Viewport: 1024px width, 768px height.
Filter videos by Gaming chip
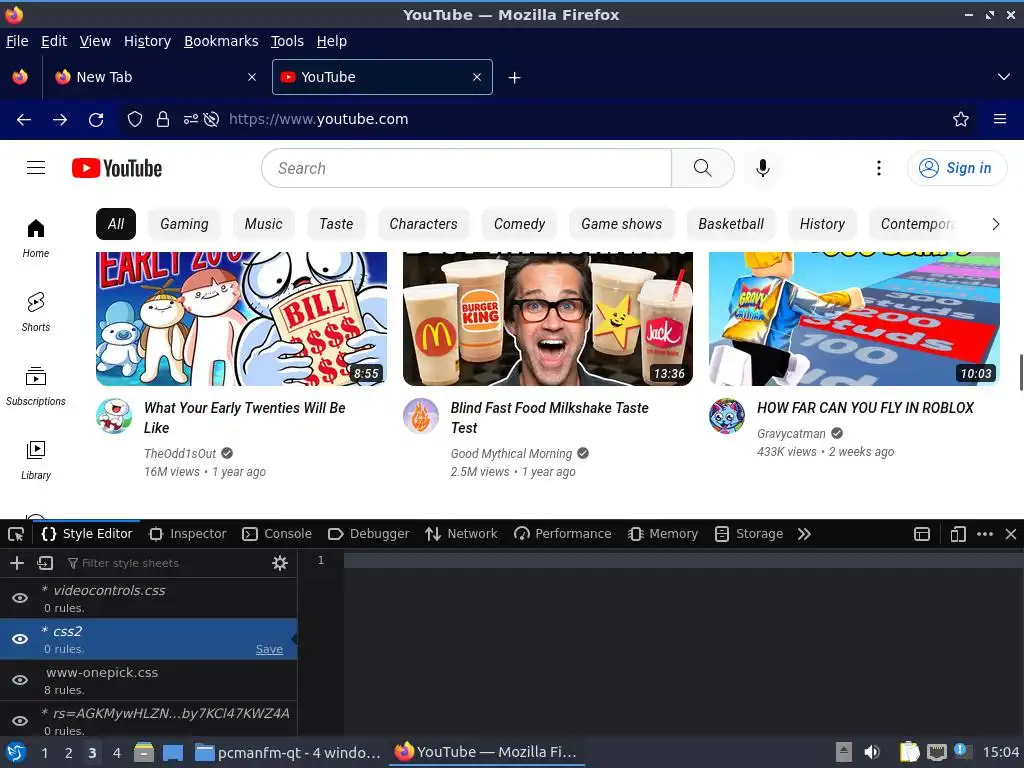point(184,224)
